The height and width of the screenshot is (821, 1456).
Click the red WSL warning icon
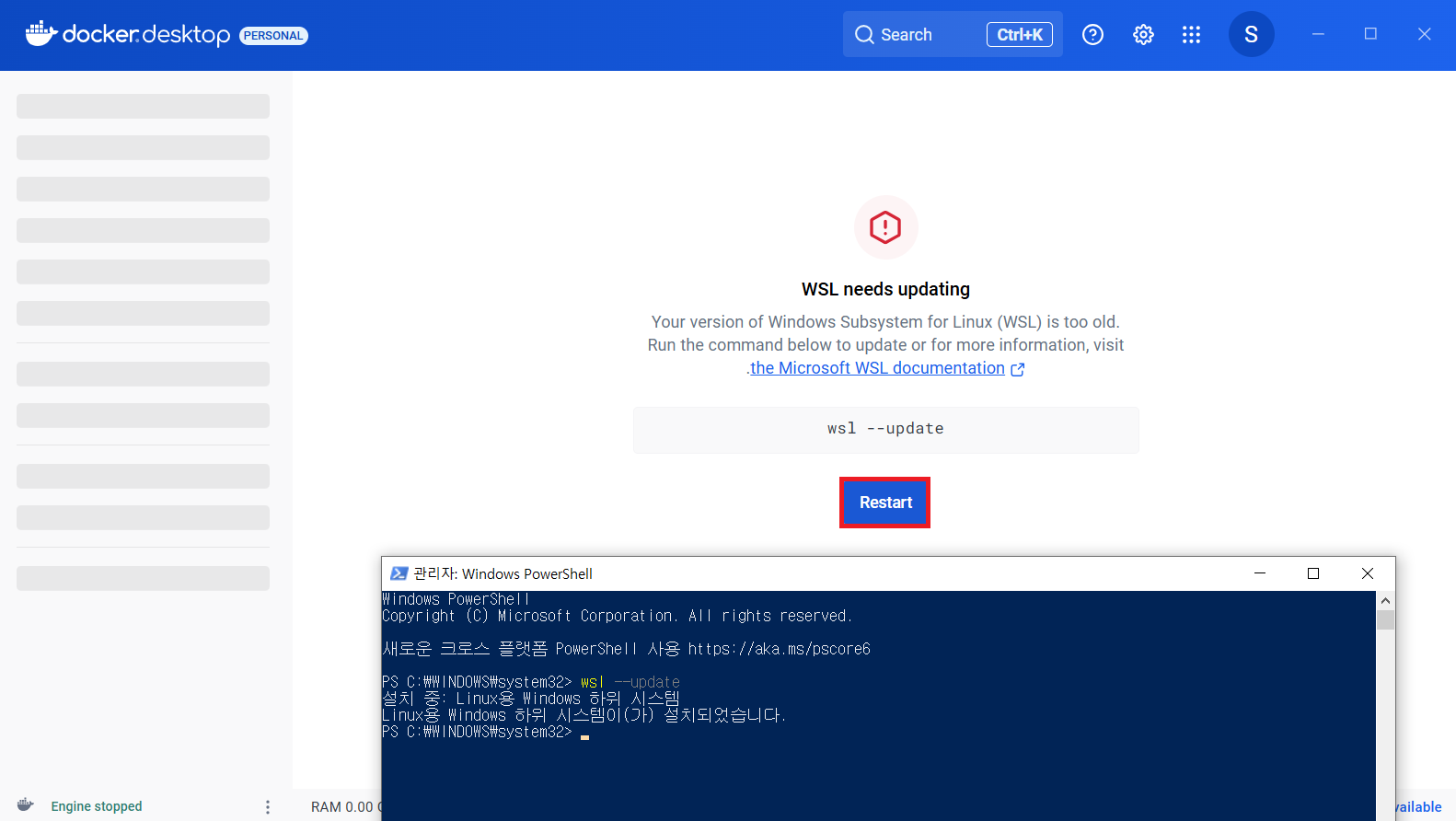point(885,227)
